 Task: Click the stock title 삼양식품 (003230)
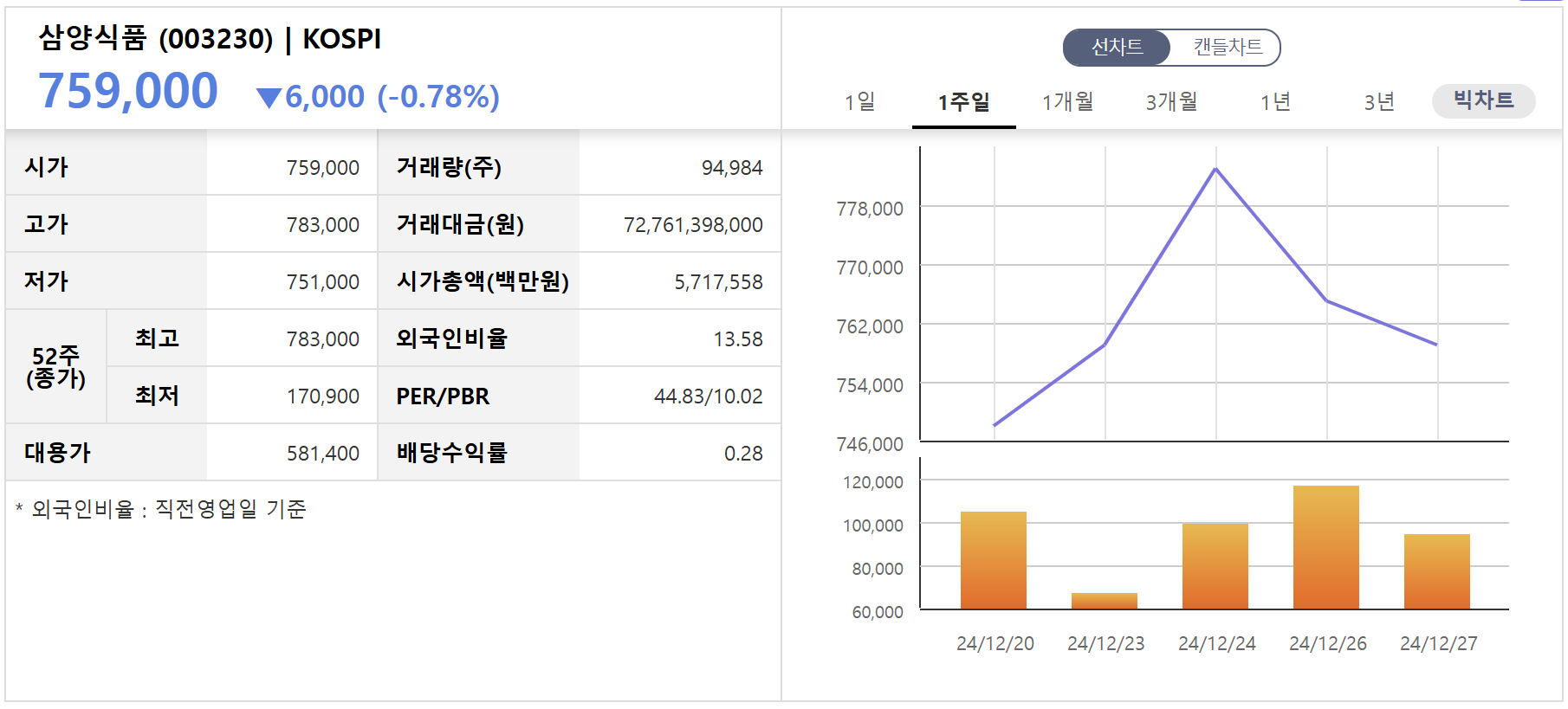[x=156, y=39]
